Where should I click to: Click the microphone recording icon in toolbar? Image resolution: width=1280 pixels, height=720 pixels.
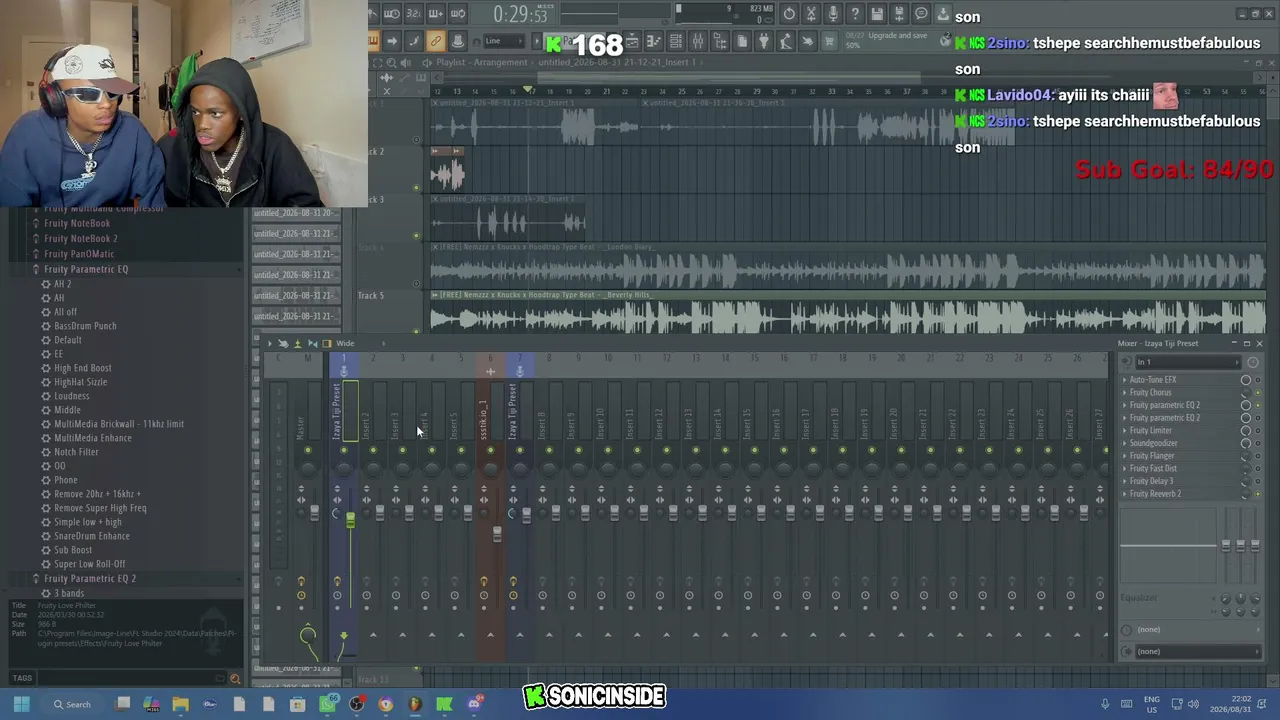point(833,14)
